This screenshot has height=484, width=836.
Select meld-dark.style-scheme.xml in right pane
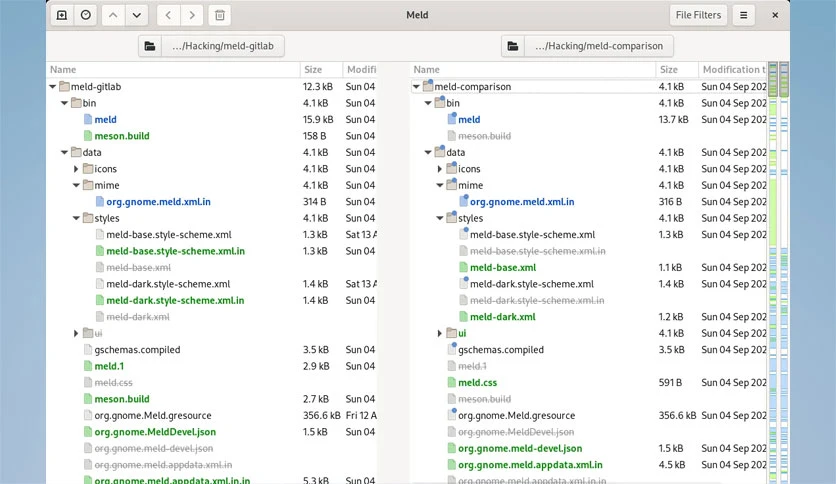(532, 284)
